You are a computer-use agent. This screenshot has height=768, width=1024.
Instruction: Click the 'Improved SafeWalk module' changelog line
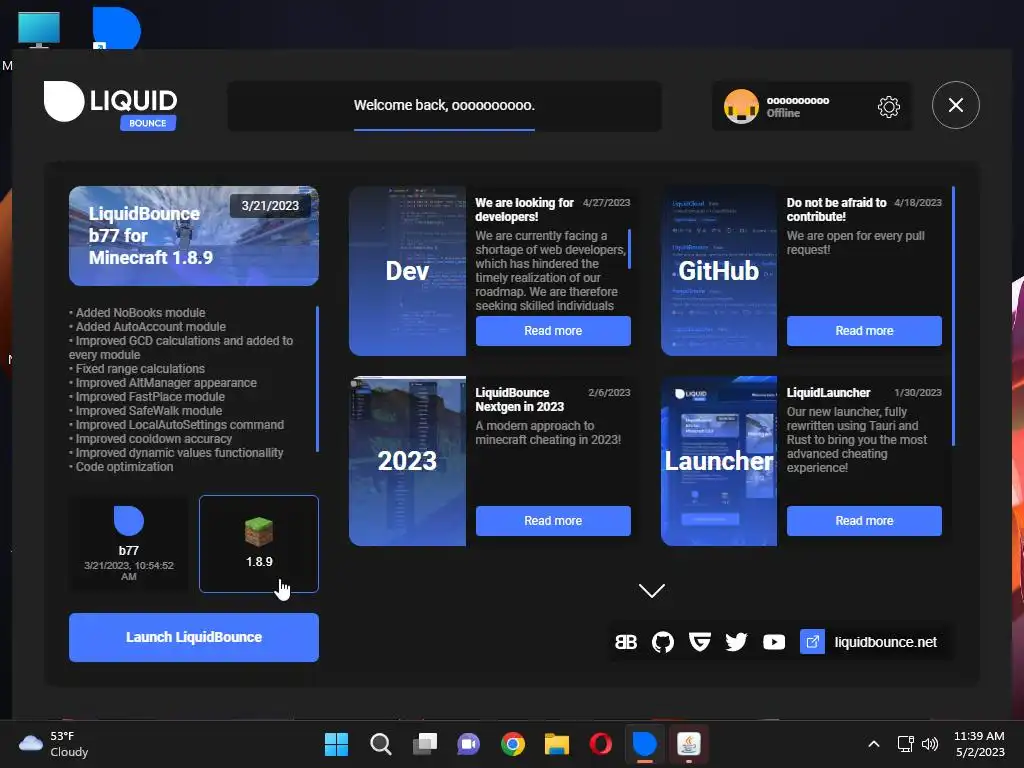[146, 411]
